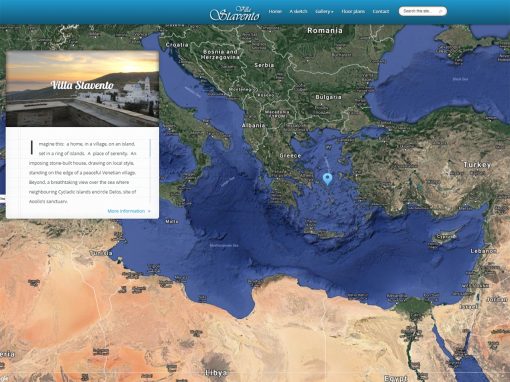Screen dimensions: 510x382
Task: Click the Malta label on the map
Action: coord(172,221)
